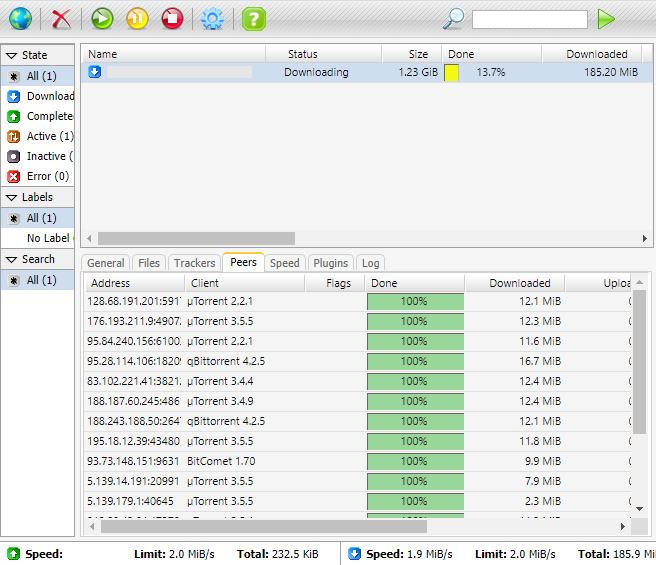
Task: Stop the torrent using the red stop icon
Action: tap(172, 18)
